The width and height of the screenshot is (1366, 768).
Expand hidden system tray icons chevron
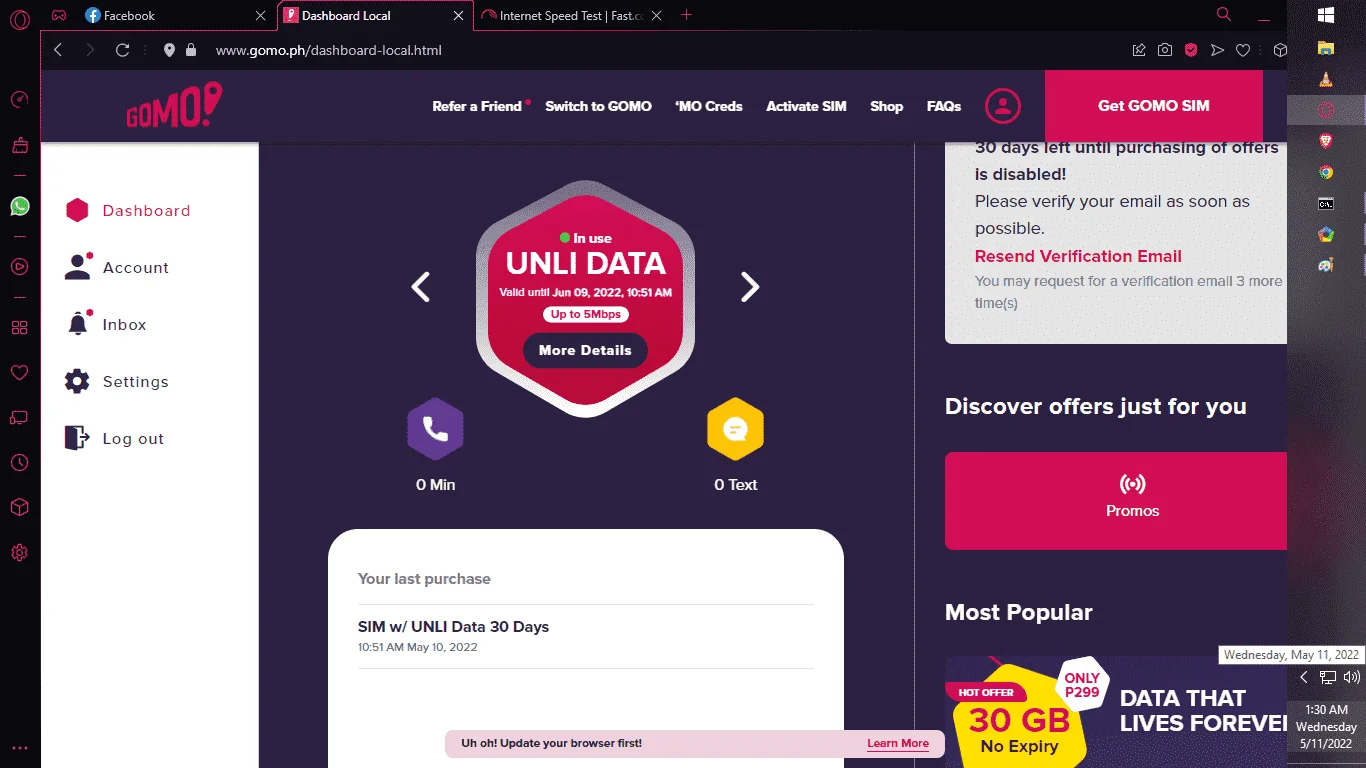coord(1303,677)
